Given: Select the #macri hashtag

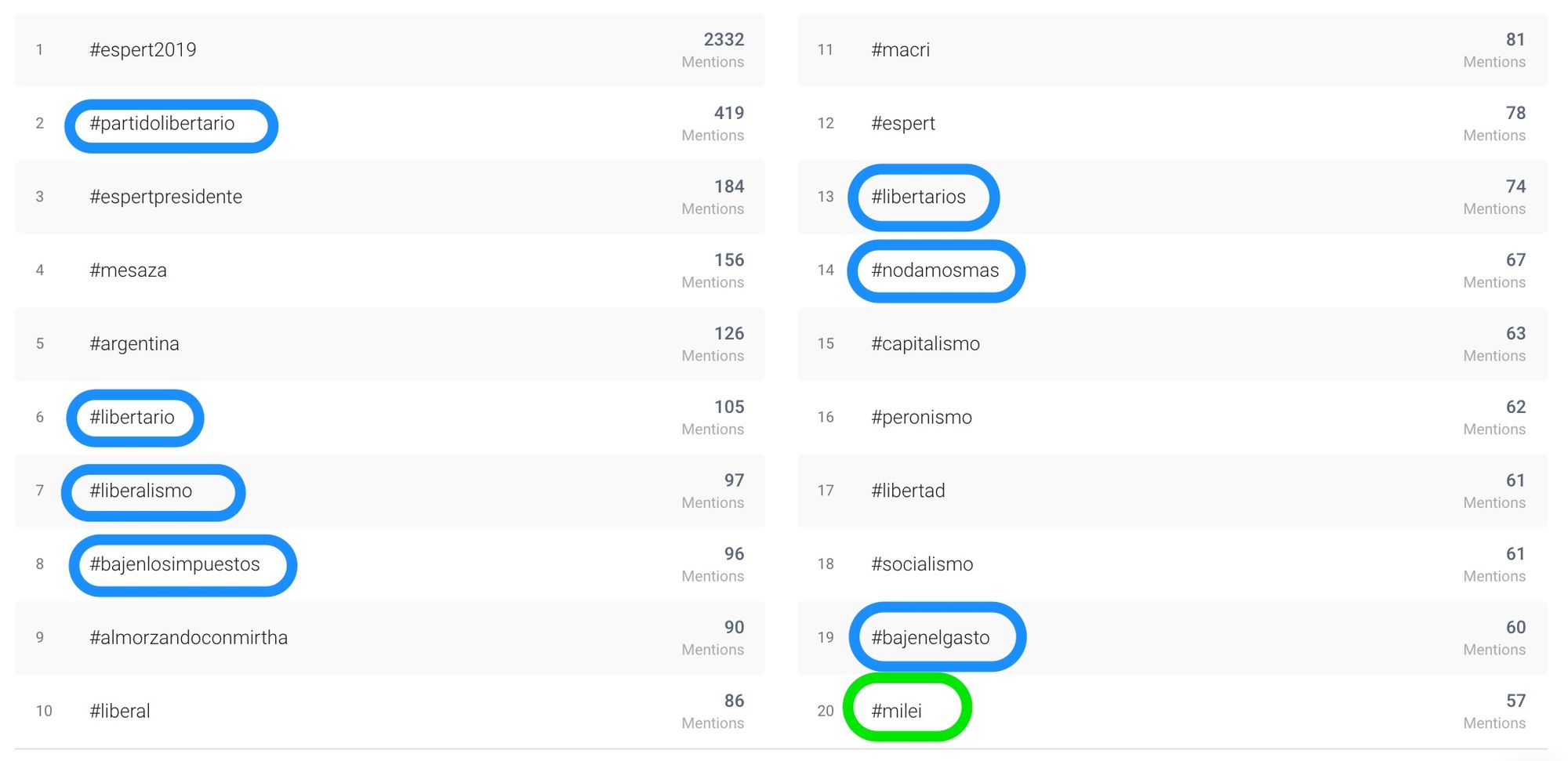Looking at the screenshot, I should (900, 50).
